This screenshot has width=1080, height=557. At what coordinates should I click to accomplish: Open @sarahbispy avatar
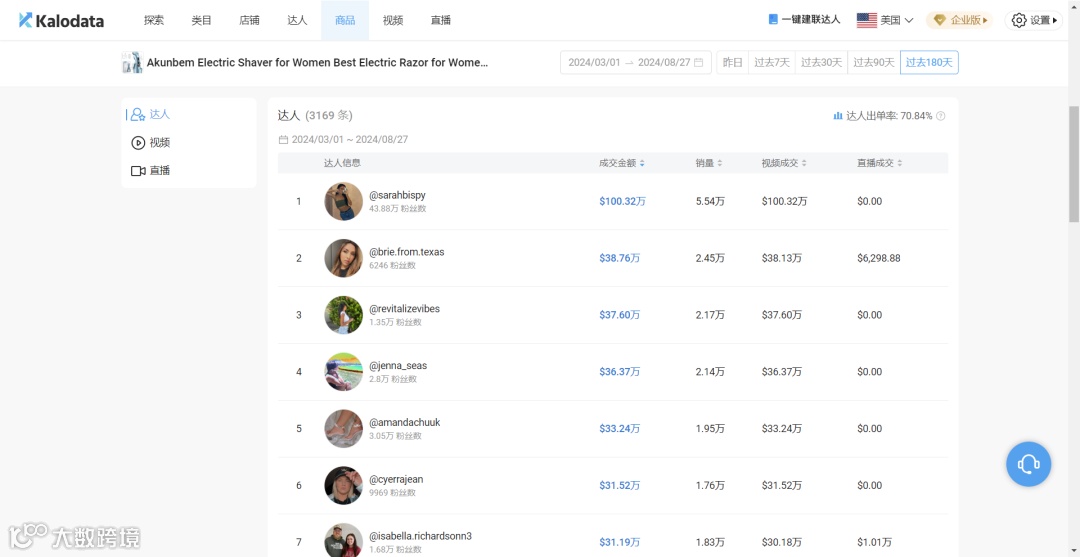[344, 201]
